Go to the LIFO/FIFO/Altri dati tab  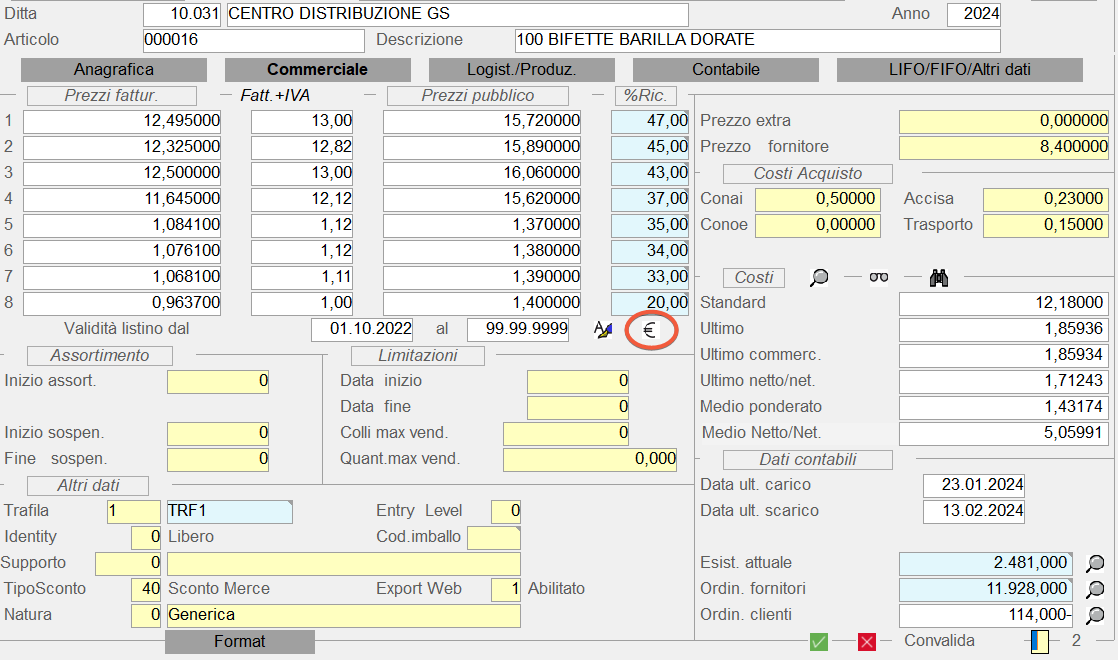pyautogui.click(x=959, y=70)
